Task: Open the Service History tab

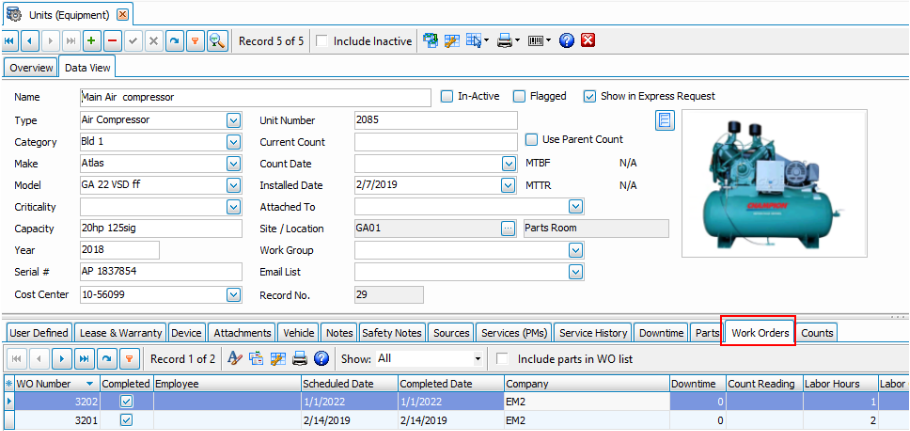Action: pos(593,333)
